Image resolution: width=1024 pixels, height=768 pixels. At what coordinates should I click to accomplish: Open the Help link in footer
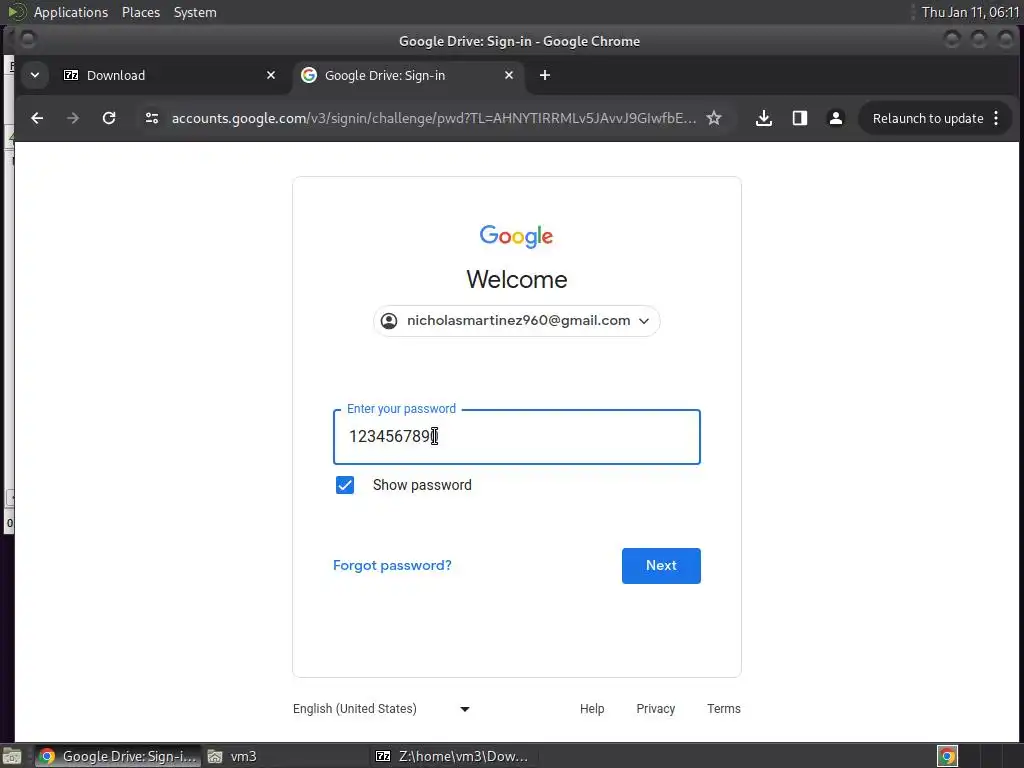[x=592, y=709]
